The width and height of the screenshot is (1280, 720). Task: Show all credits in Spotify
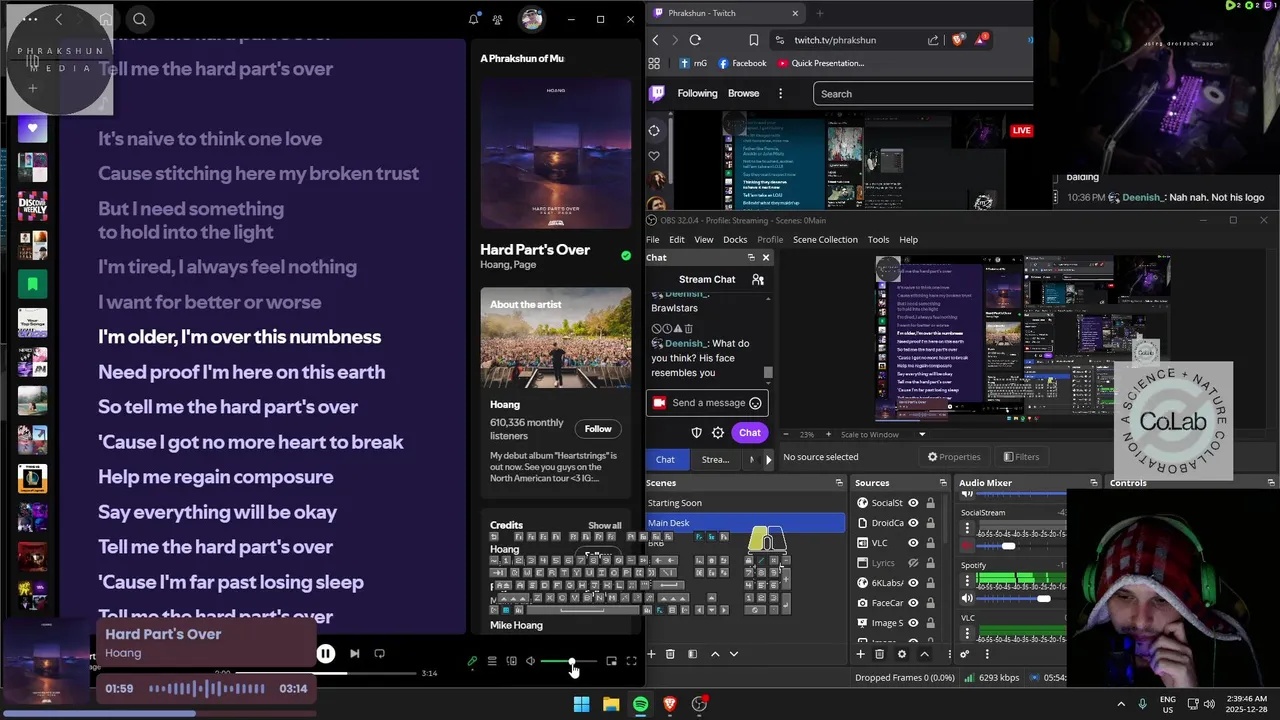coord(604,525)
